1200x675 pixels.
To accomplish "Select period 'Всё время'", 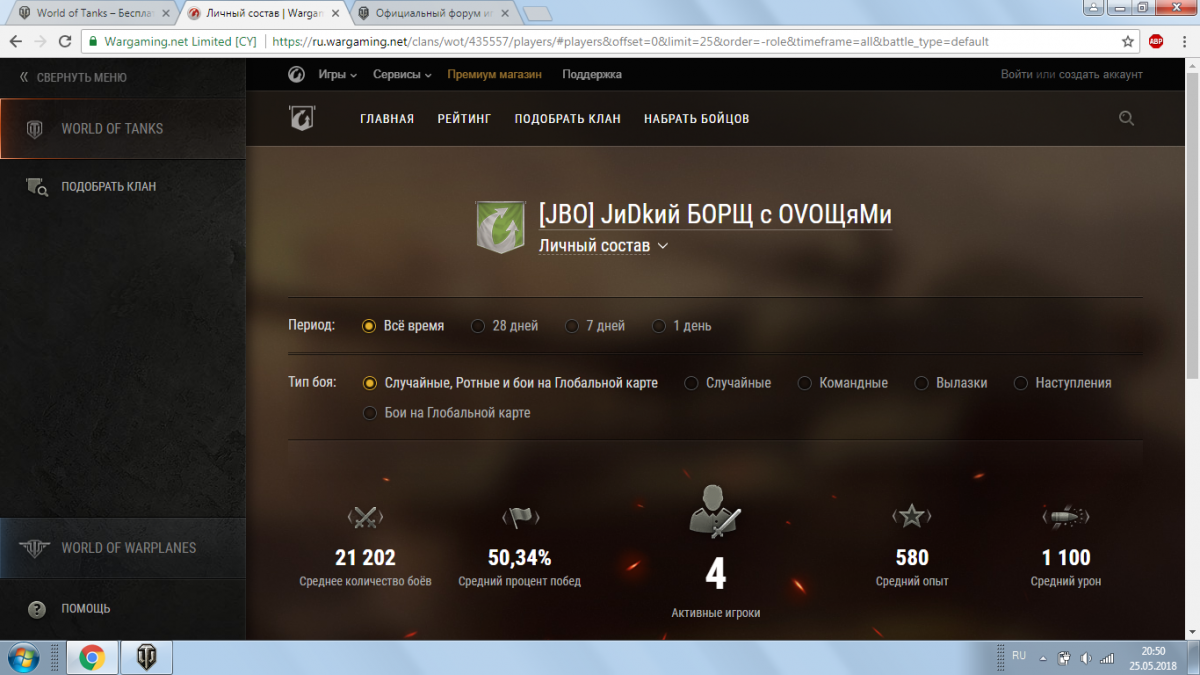I will pos(404,326).
